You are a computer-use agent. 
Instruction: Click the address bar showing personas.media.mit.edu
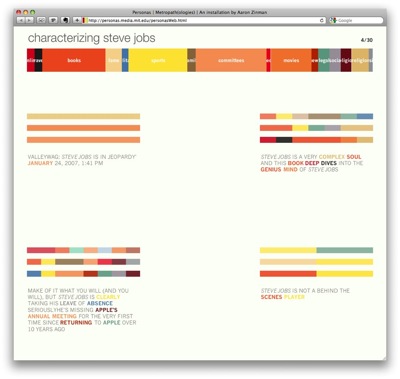click(204, 20)
